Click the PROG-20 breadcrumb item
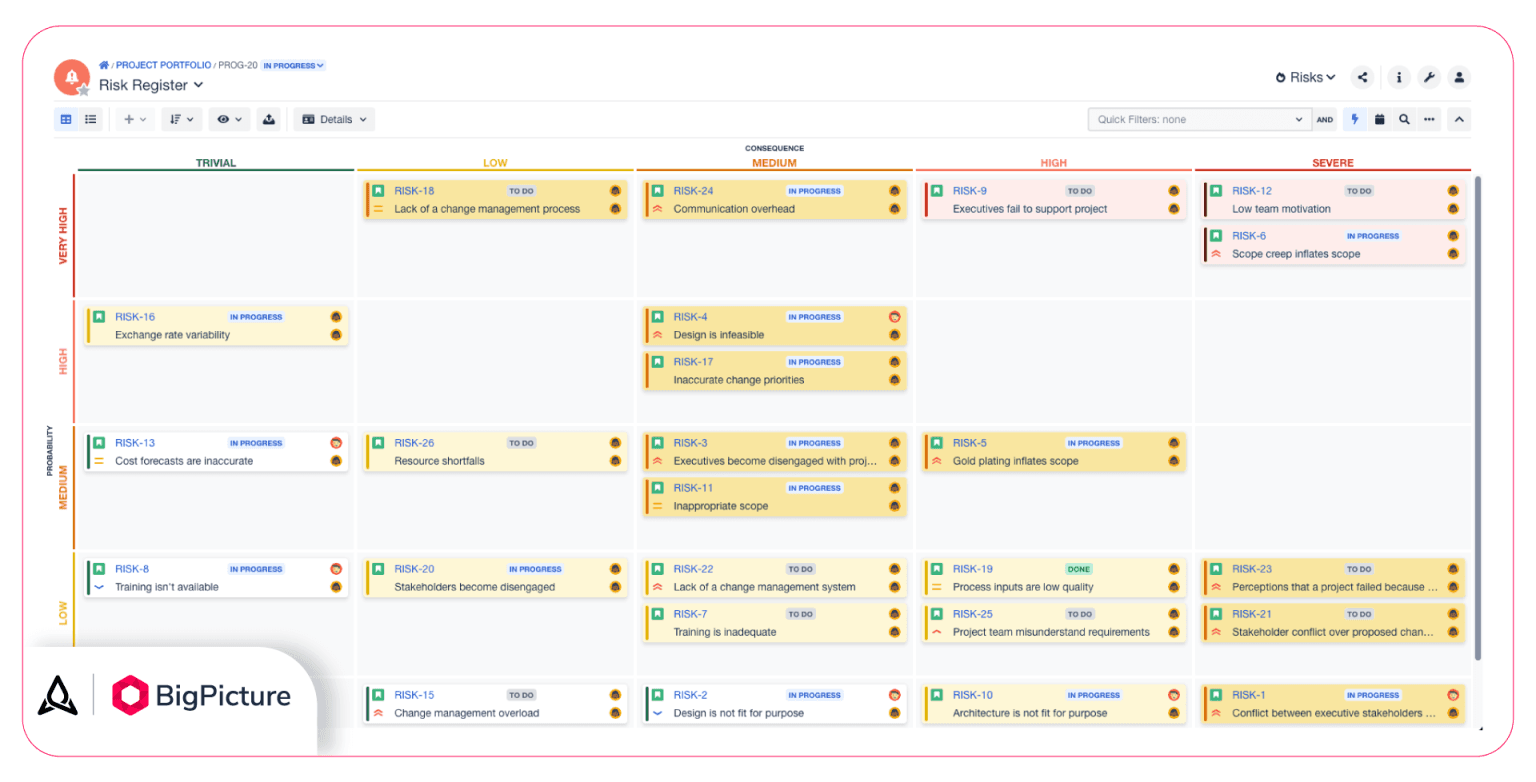 tap(238, 65)
